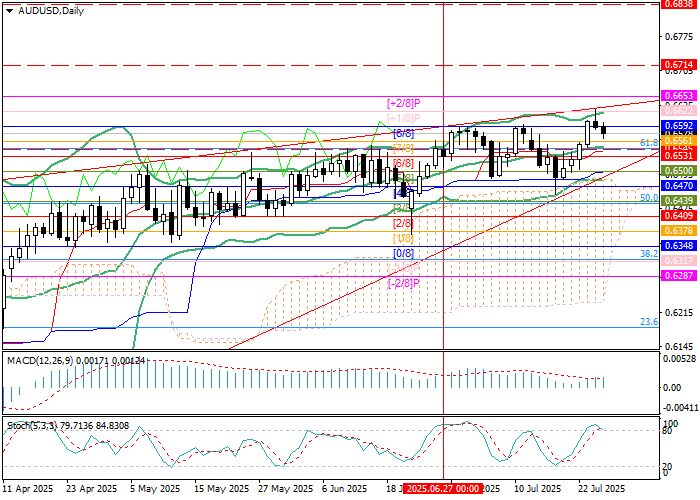Click the 0.6409 red price label
The height and width of the screenshot is (500, 700).
679,216
